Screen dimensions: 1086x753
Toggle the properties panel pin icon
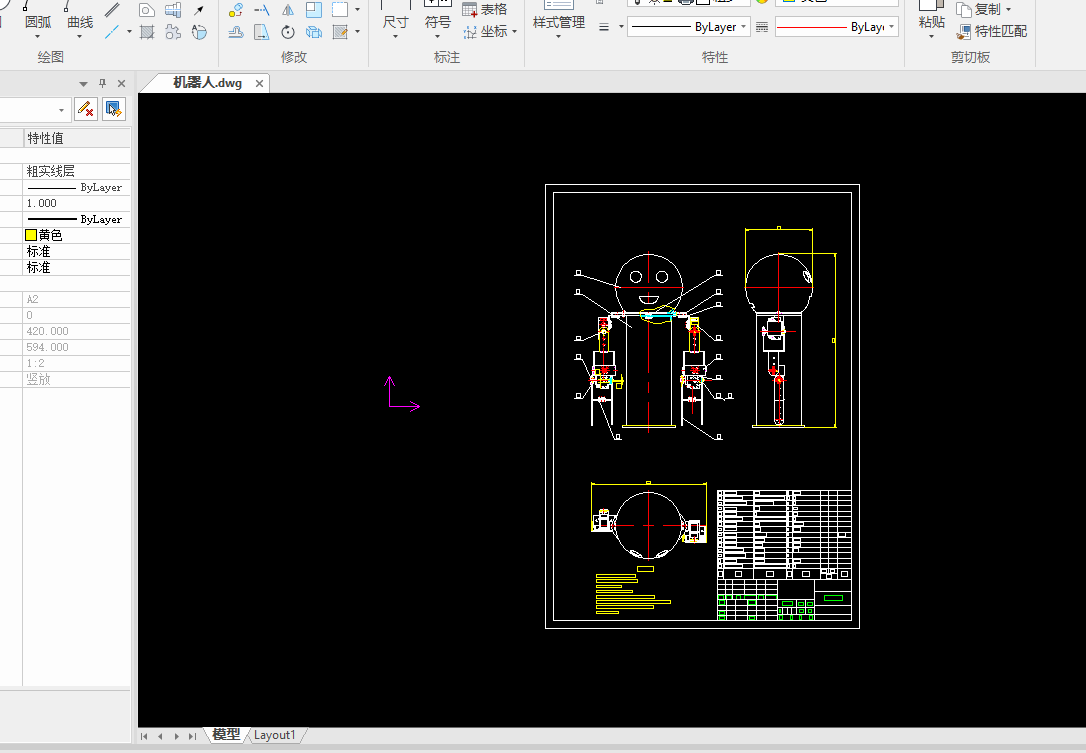click(103, 83)
